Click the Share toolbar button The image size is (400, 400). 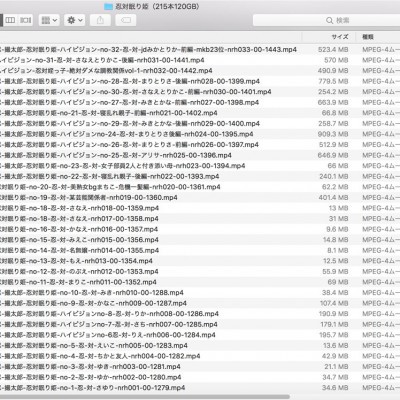click(x=100, y=20)
